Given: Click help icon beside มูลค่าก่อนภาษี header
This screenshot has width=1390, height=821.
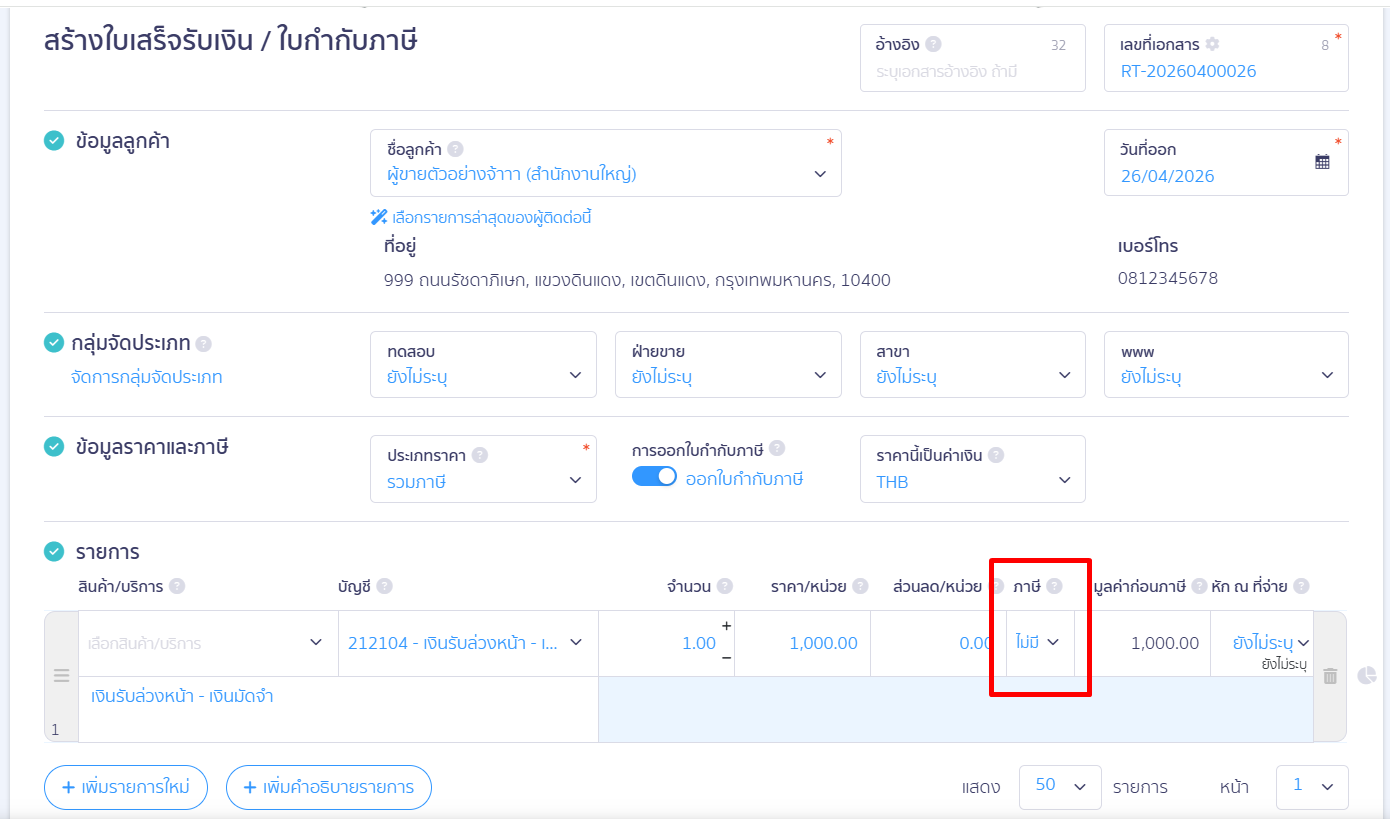Looking at the screenshot, I should 1199,587.
